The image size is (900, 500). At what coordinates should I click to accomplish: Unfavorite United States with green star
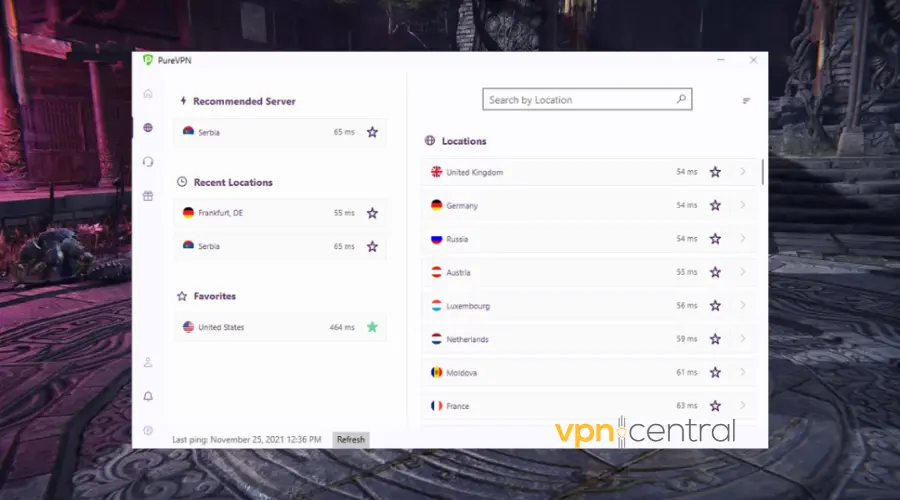coord(372,327)
